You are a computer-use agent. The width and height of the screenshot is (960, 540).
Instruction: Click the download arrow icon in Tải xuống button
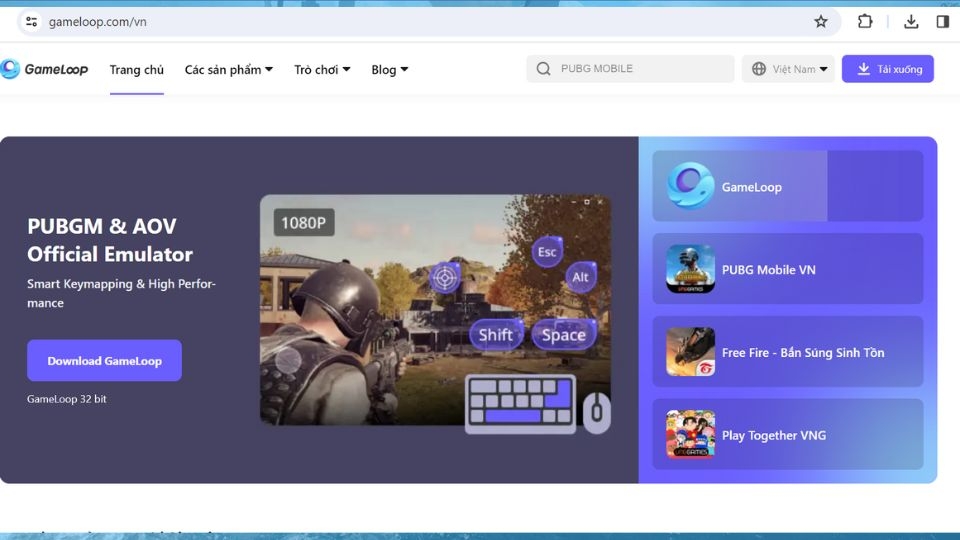[x=863, y=69]
